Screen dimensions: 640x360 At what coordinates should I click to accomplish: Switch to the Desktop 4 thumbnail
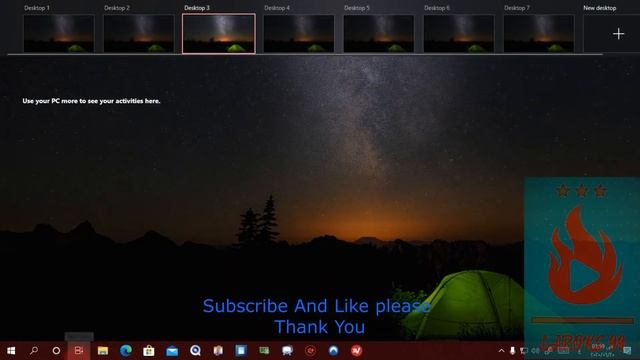(299, 33)
